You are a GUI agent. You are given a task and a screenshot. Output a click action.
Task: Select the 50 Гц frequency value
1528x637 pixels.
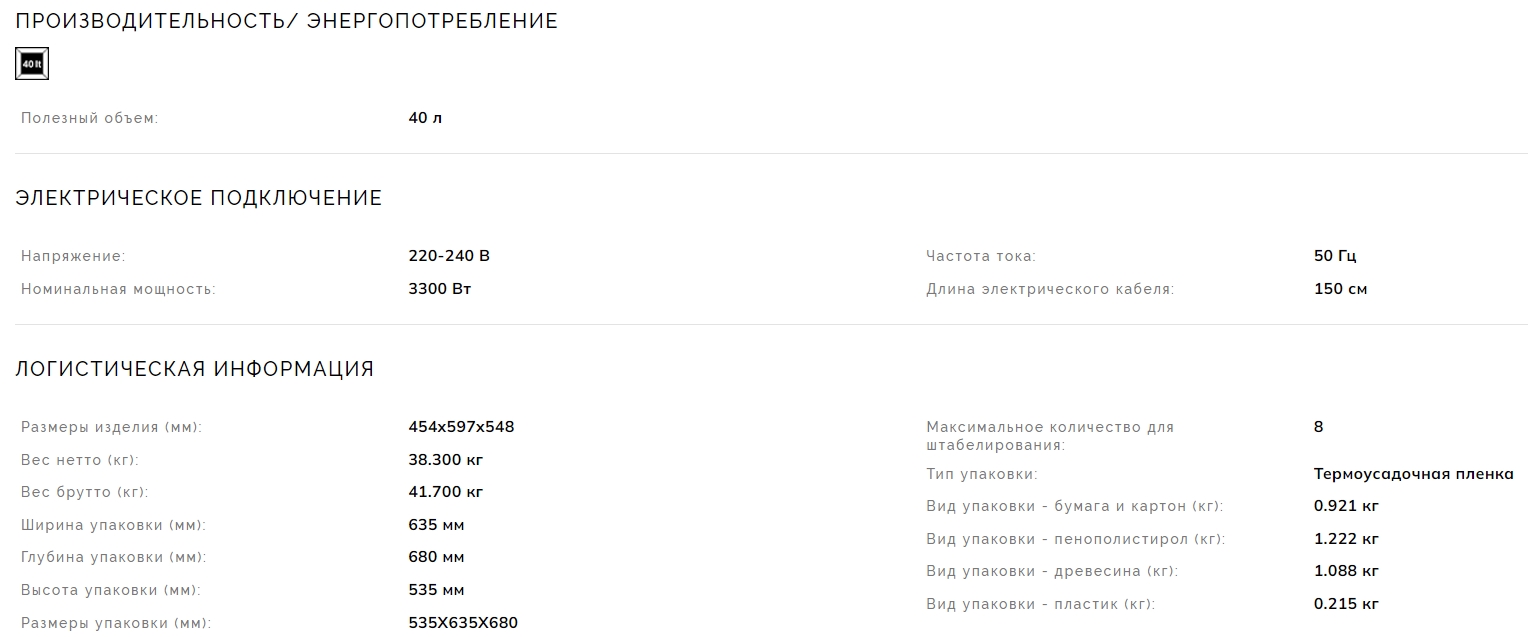(x=1335, y=256)
